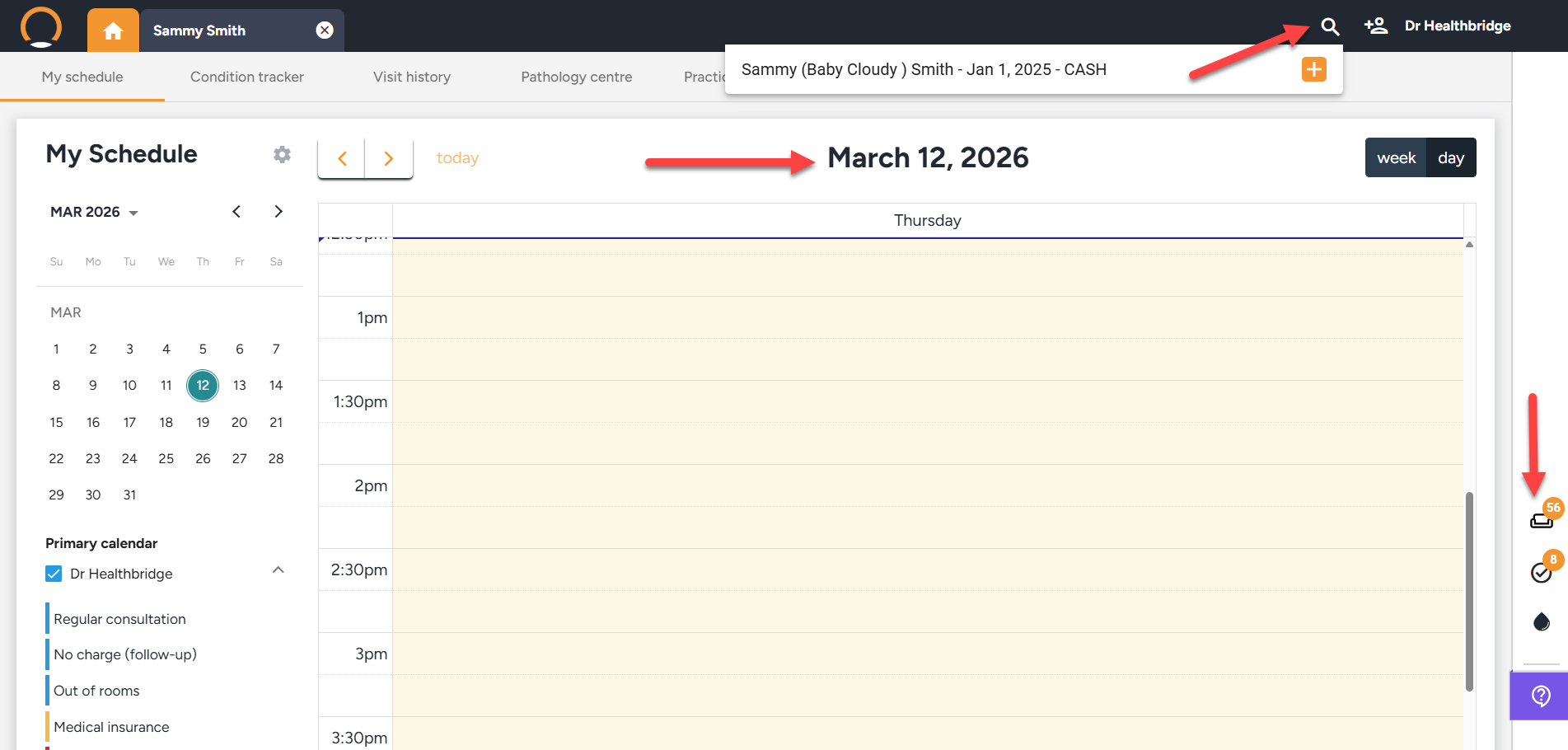Go to next month in mini calendar
The image size is (1568, 750).
tap(278, 212)
